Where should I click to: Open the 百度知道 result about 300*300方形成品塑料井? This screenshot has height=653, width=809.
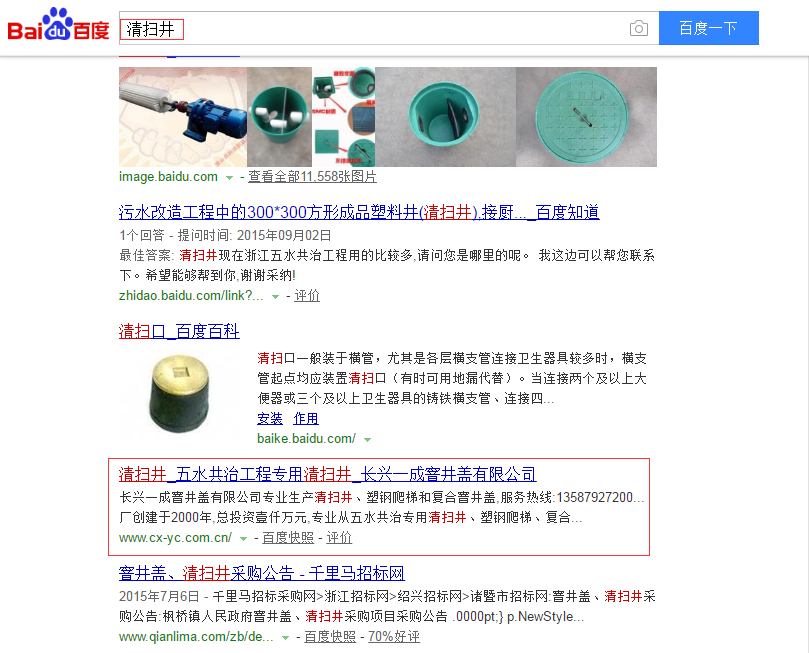359,212
